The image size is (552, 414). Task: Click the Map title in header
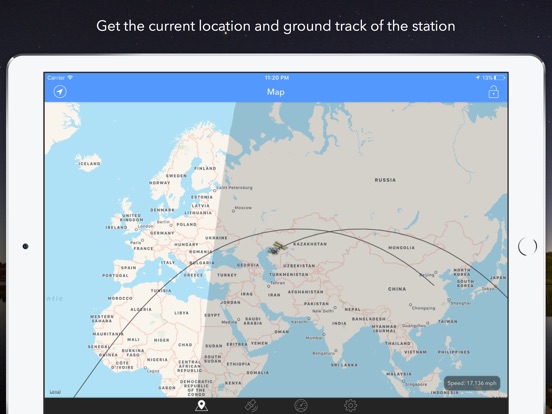click(276, 92)
